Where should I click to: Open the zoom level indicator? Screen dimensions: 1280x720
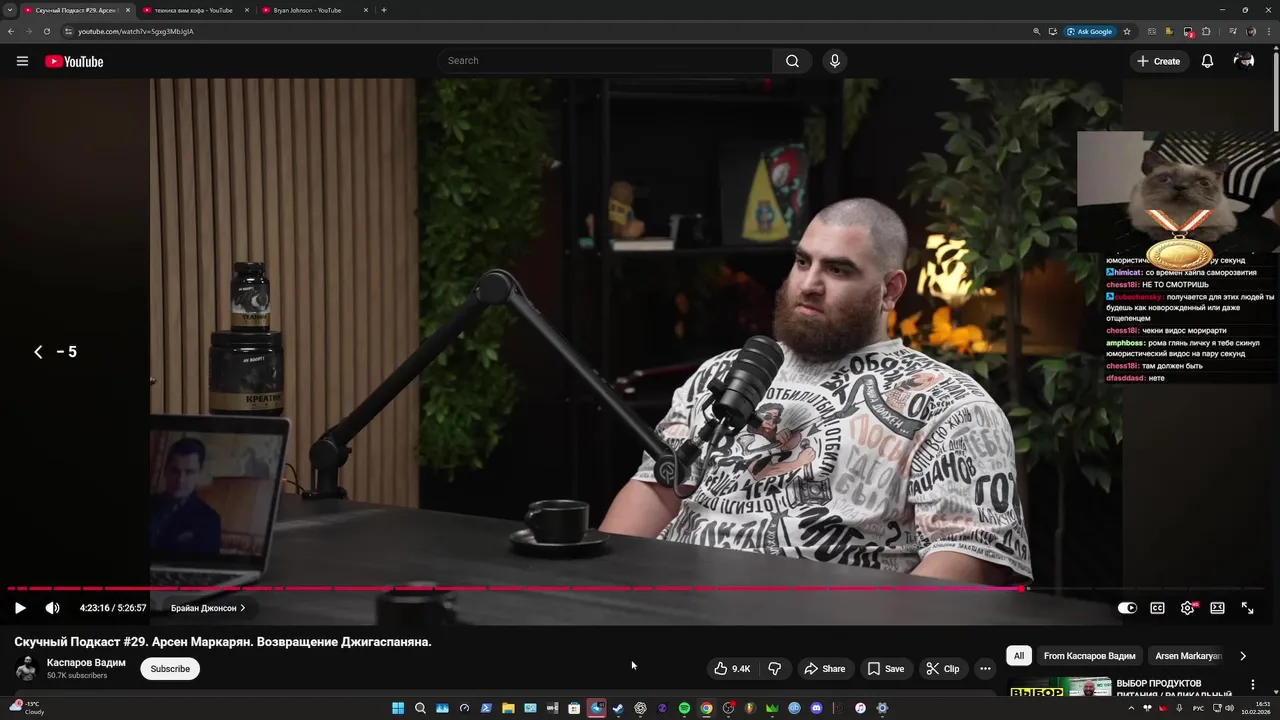(1036, 31)
